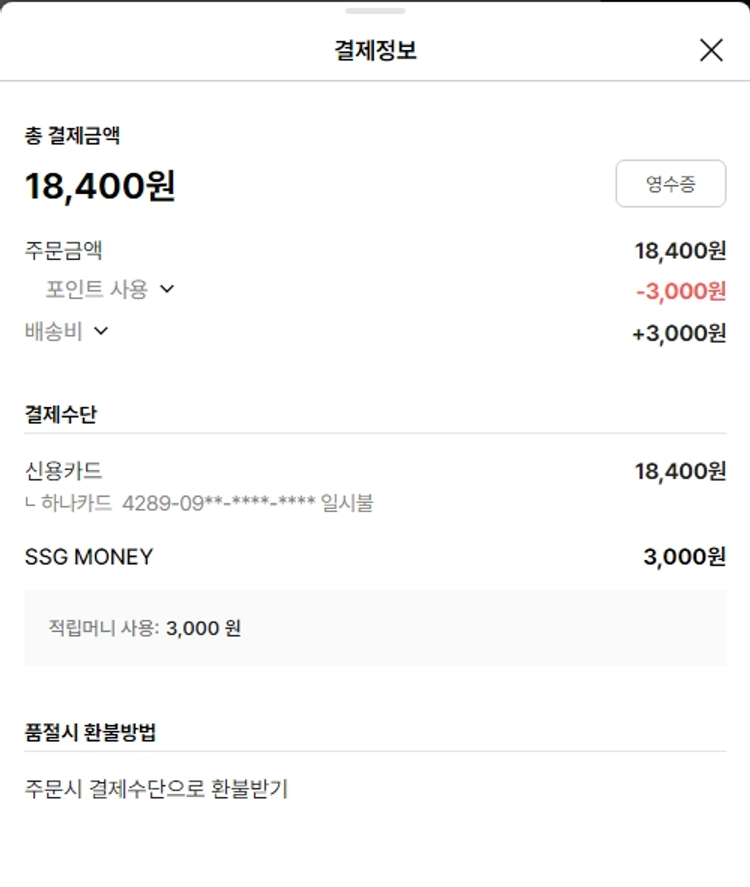Screen dimensions: 750x887
Task: Click the 결제정보 title text
Action: (x=375, y=50)
